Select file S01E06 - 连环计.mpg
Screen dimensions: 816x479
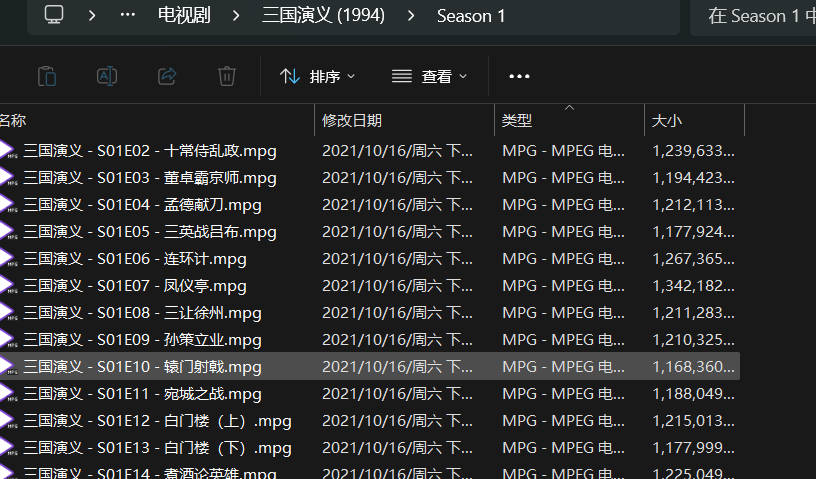coord(135,259)
